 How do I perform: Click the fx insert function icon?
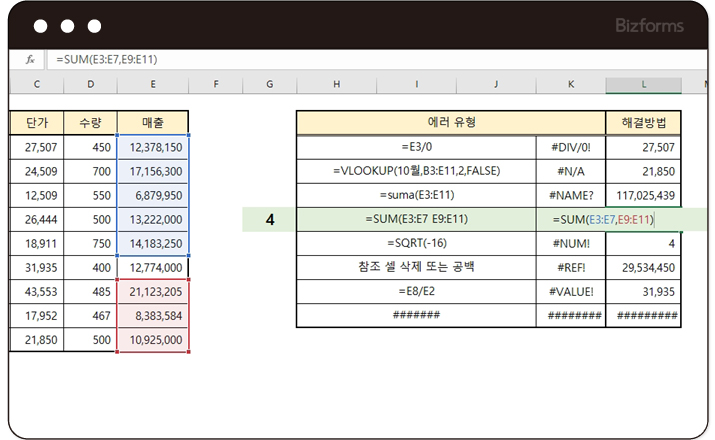pos(30,60)
